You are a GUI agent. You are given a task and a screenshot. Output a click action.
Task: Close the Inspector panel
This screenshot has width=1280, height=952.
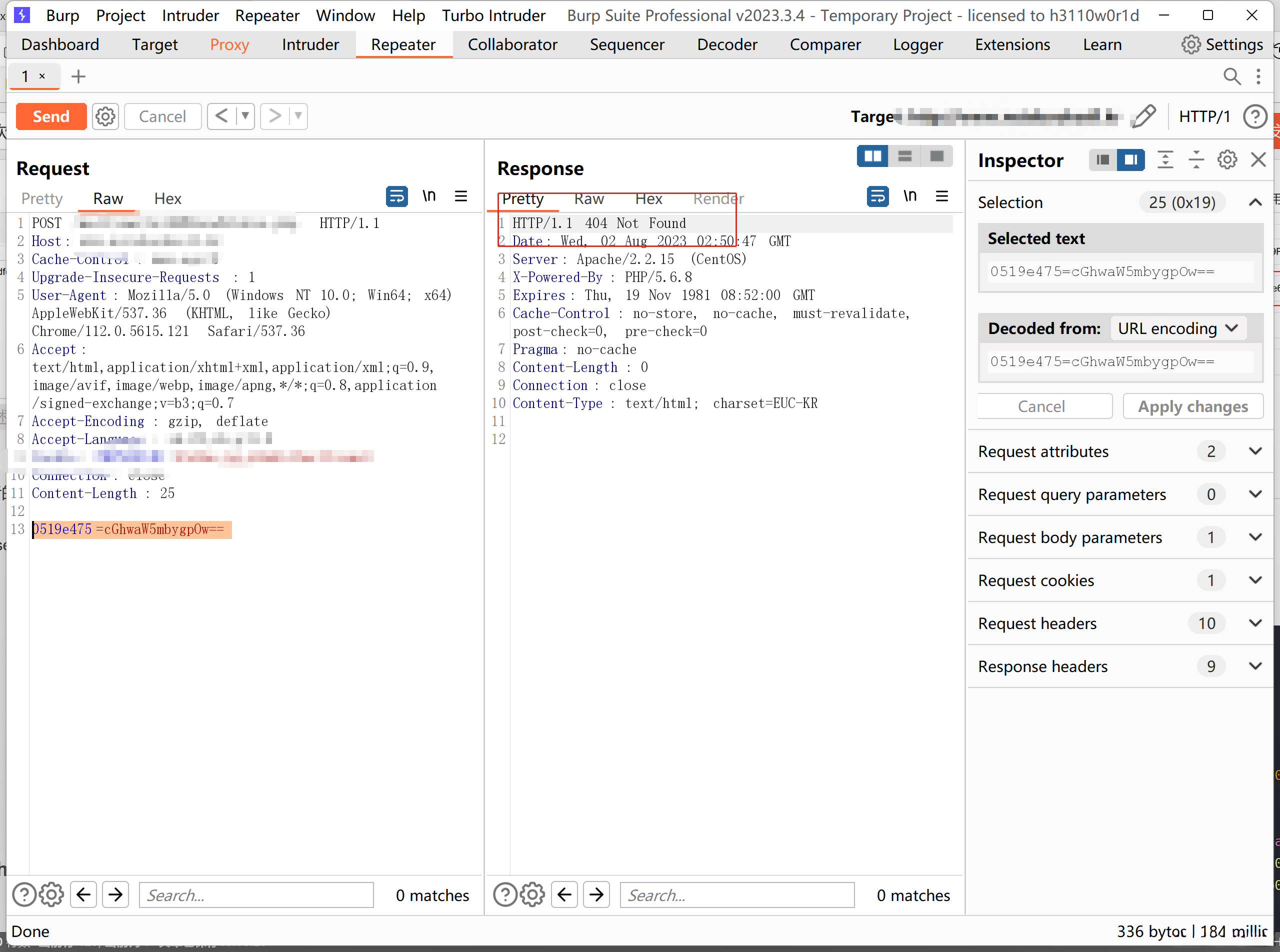pos(1258,159)
